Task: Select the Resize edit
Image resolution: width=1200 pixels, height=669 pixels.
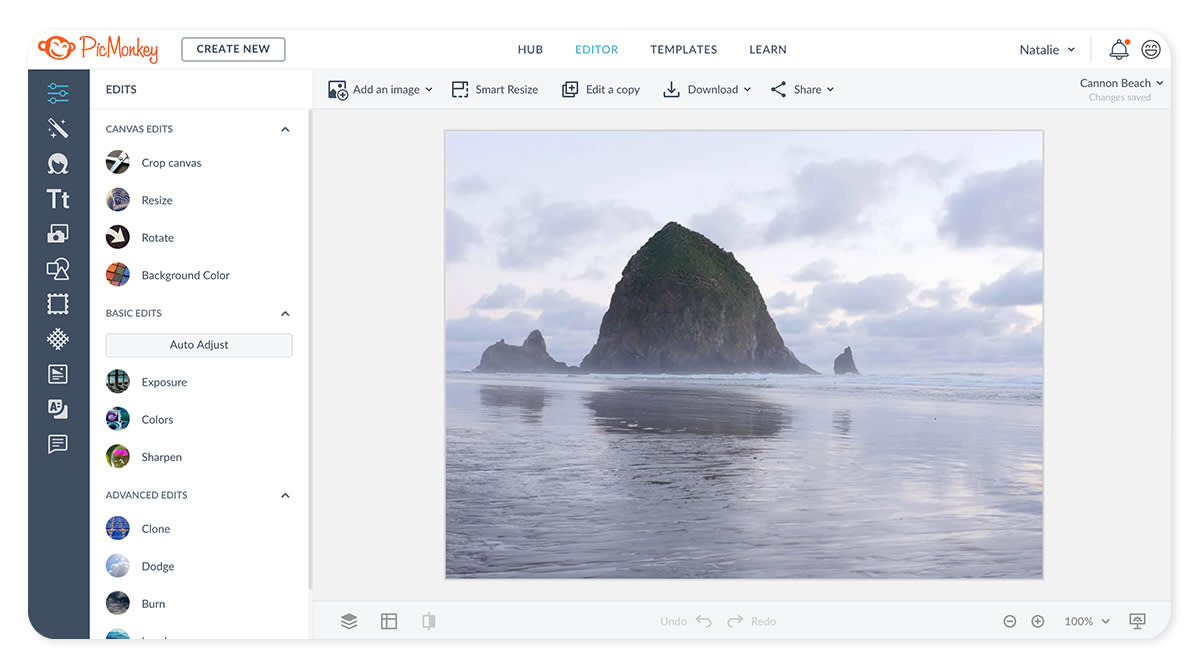Action: [x=140, y=200]
